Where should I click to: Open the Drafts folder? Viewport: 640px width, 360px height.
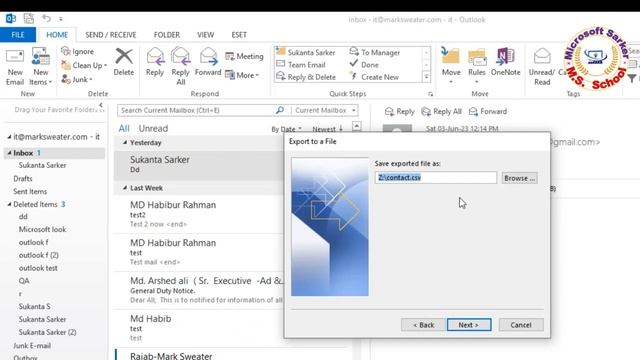tap(23, 178)
